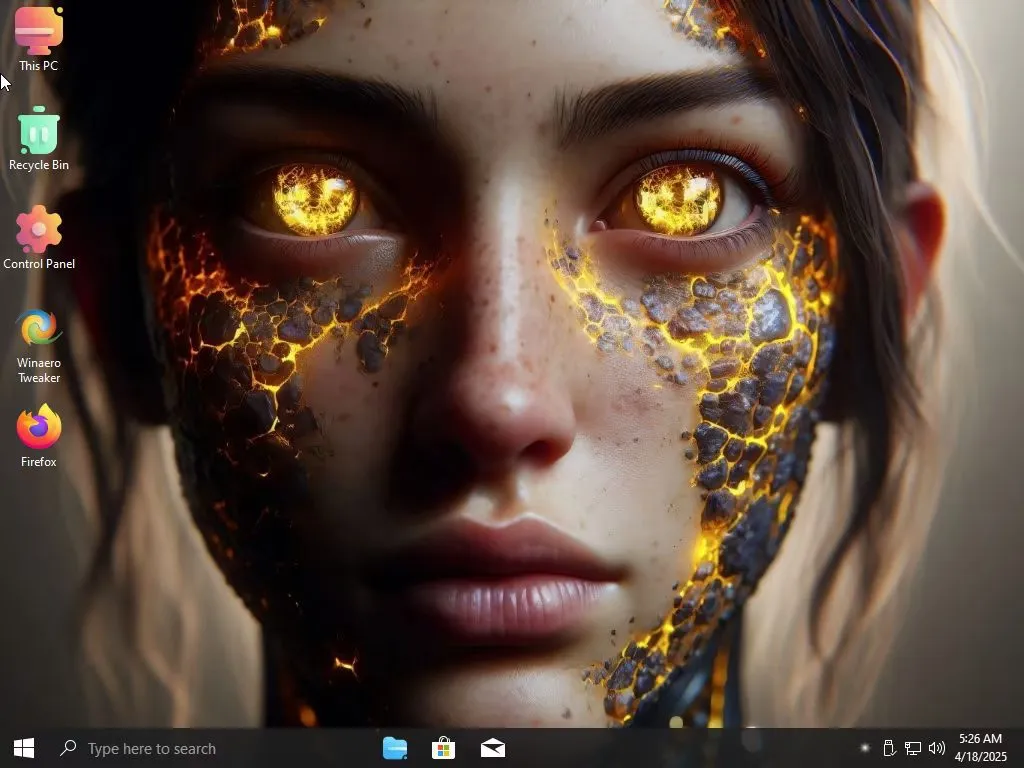Image resolution: width=1024 pixels, height=768 pixels.
Task: Click the network status tray icon
Action: 913,747
